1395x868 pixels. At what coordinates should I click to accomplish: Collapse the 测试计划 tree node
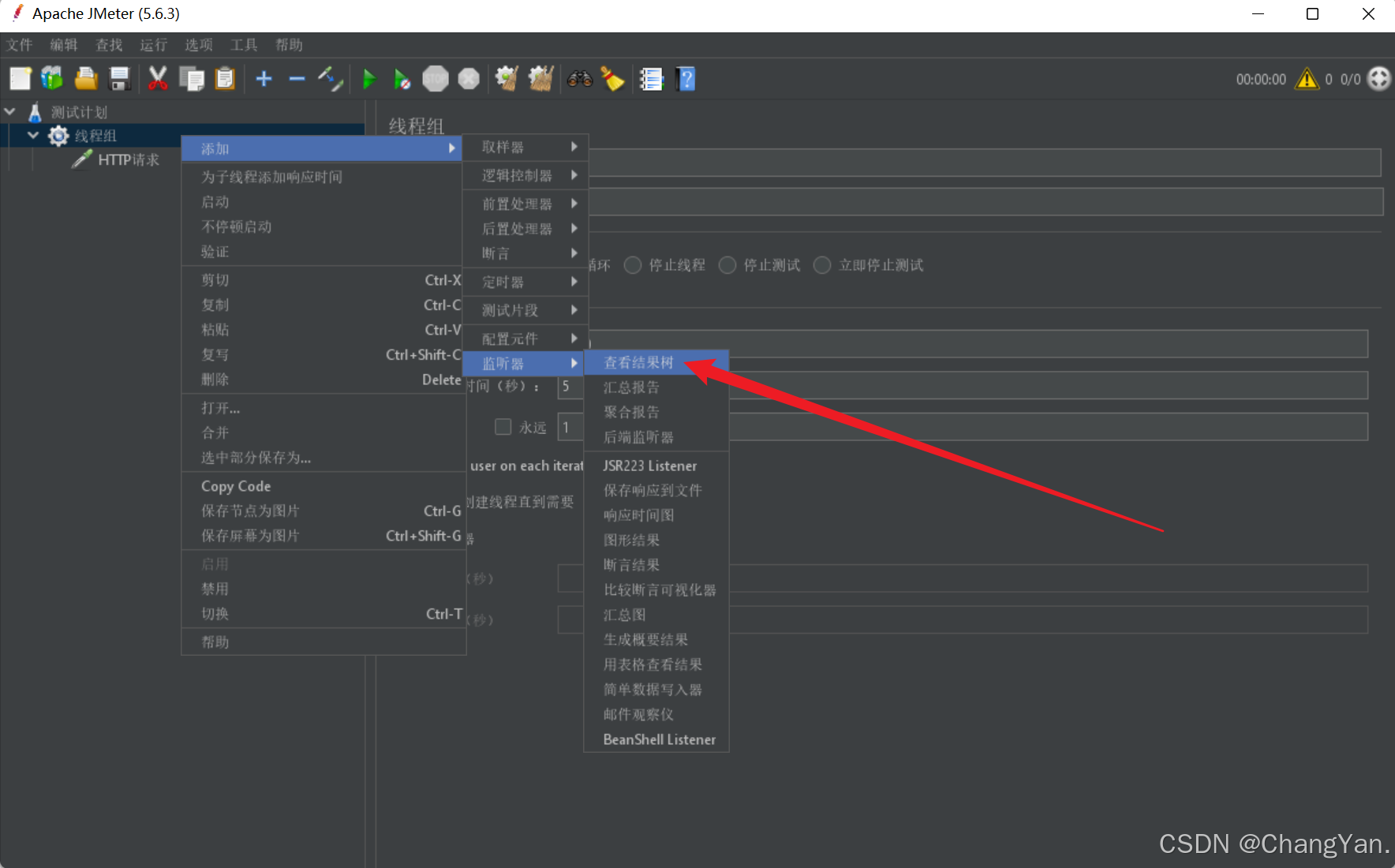tap(10, 112)
